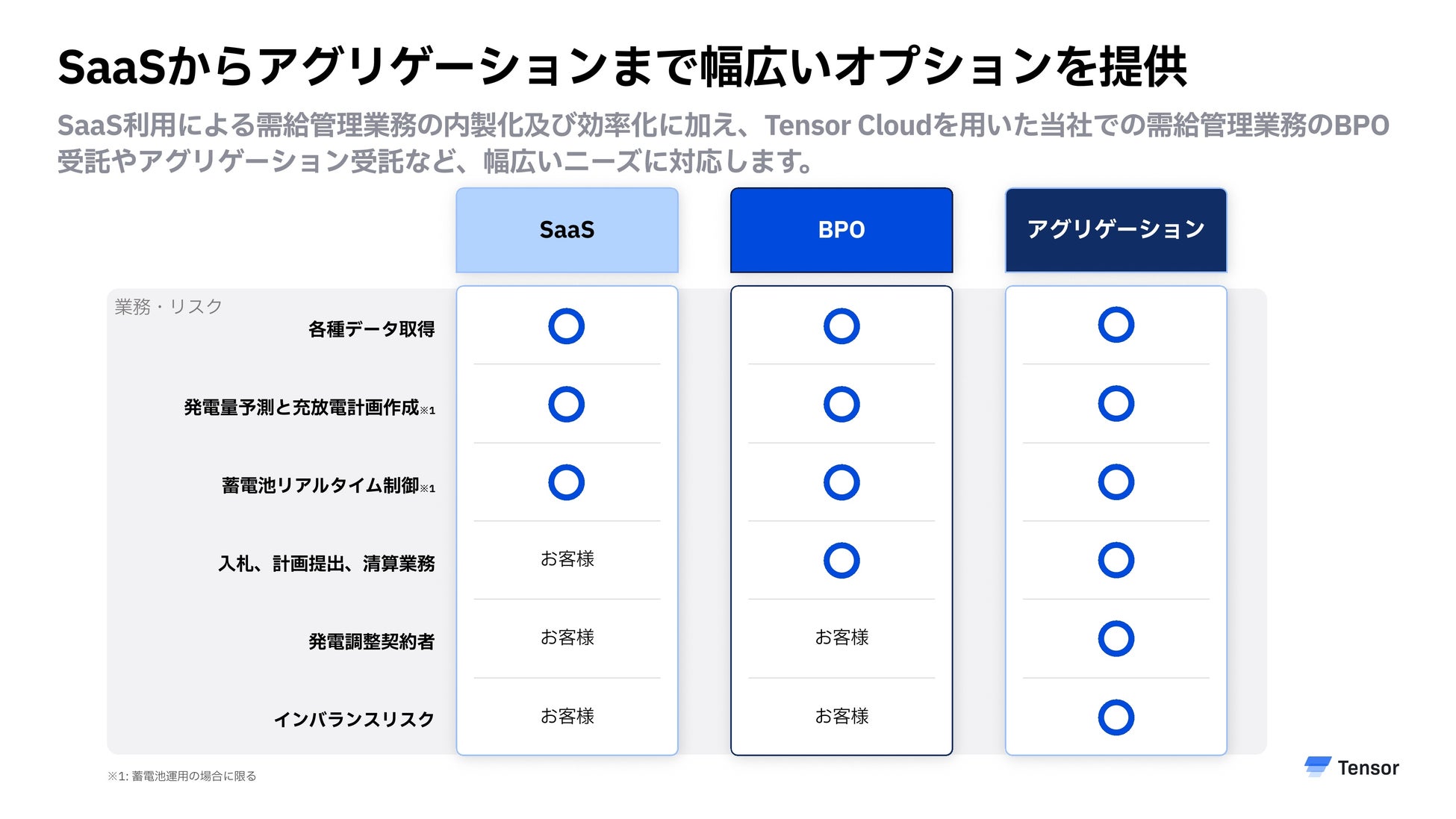1456x819 pixels.
Task: Select SaaS circle for 発電量予測と充放電計画作成
Action: click(566, 405)
